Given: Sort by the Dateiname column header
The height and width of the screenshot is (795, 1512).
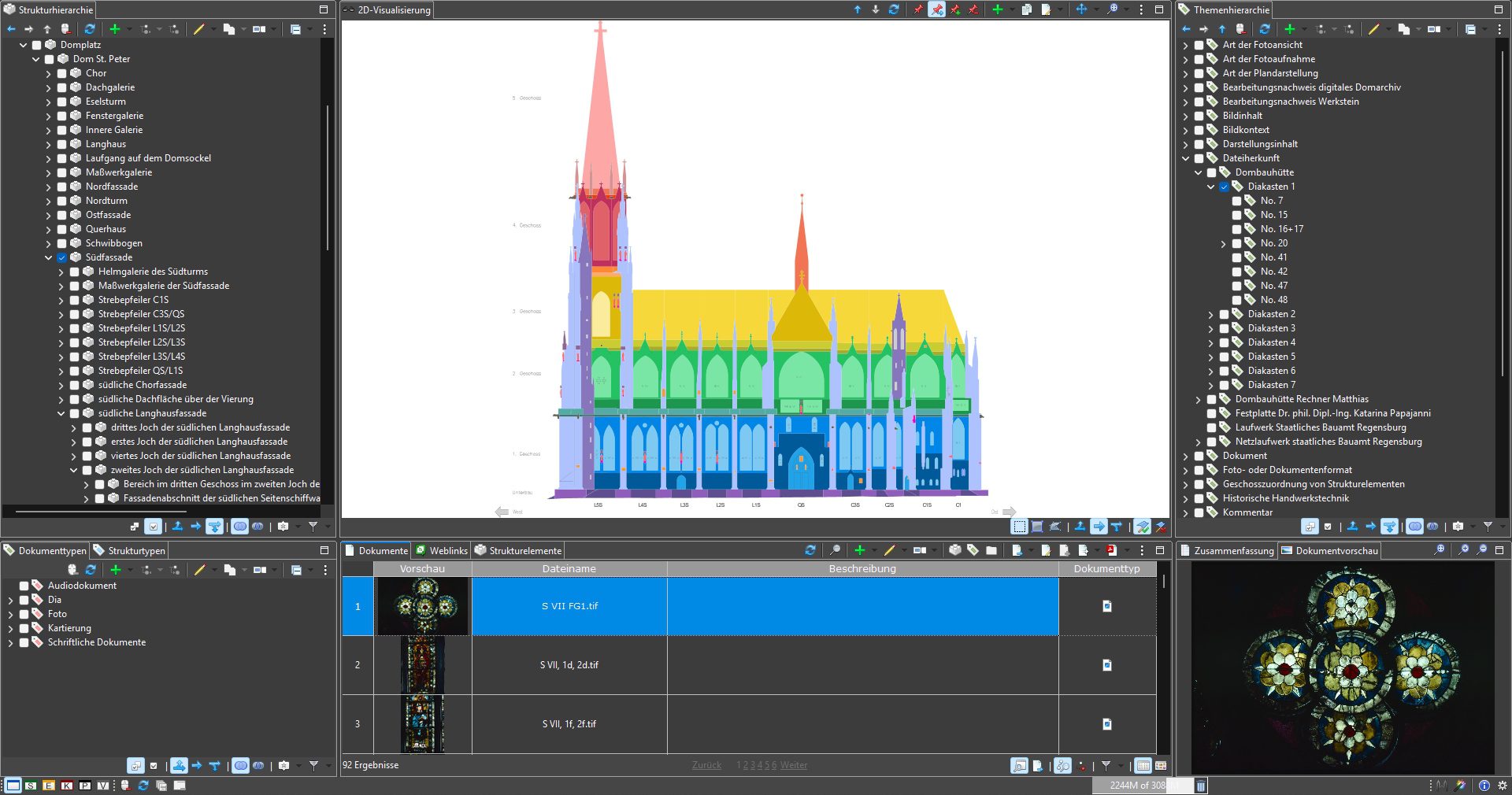Looking at the screenshot, I should 569,568.
